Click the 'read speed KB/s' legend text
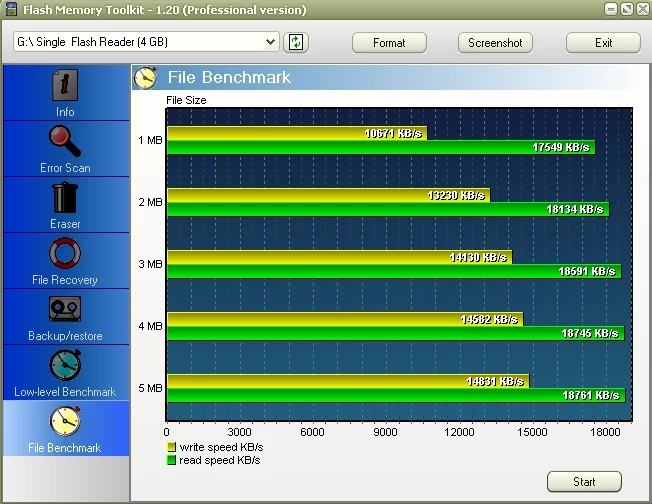This screenshot has width=652, height=504. [220, 460]
